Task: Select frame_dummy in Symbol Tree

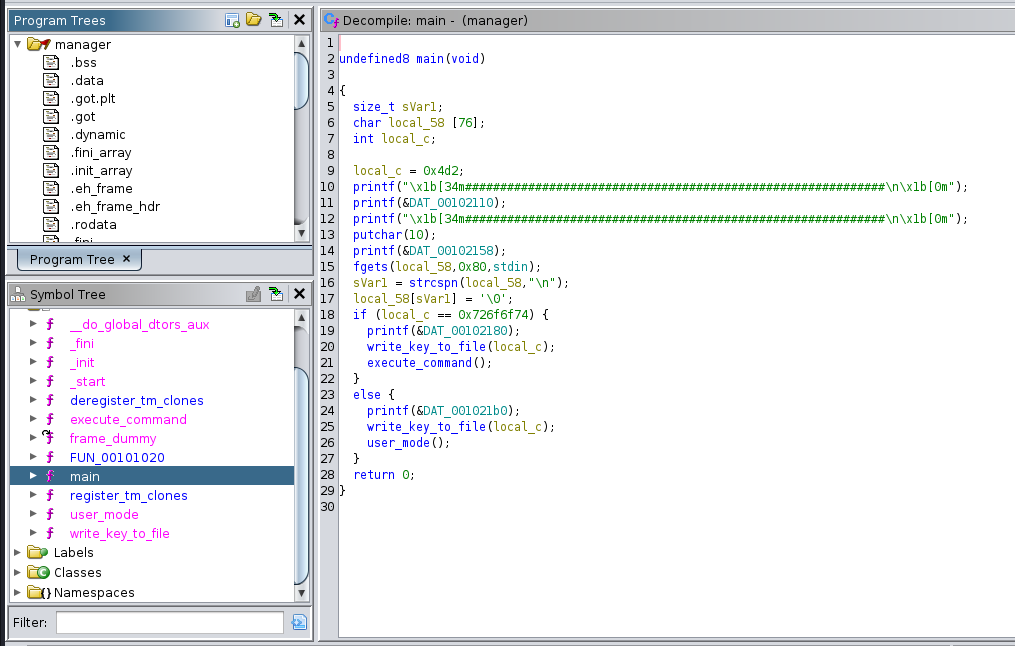Action: (113, 439)
